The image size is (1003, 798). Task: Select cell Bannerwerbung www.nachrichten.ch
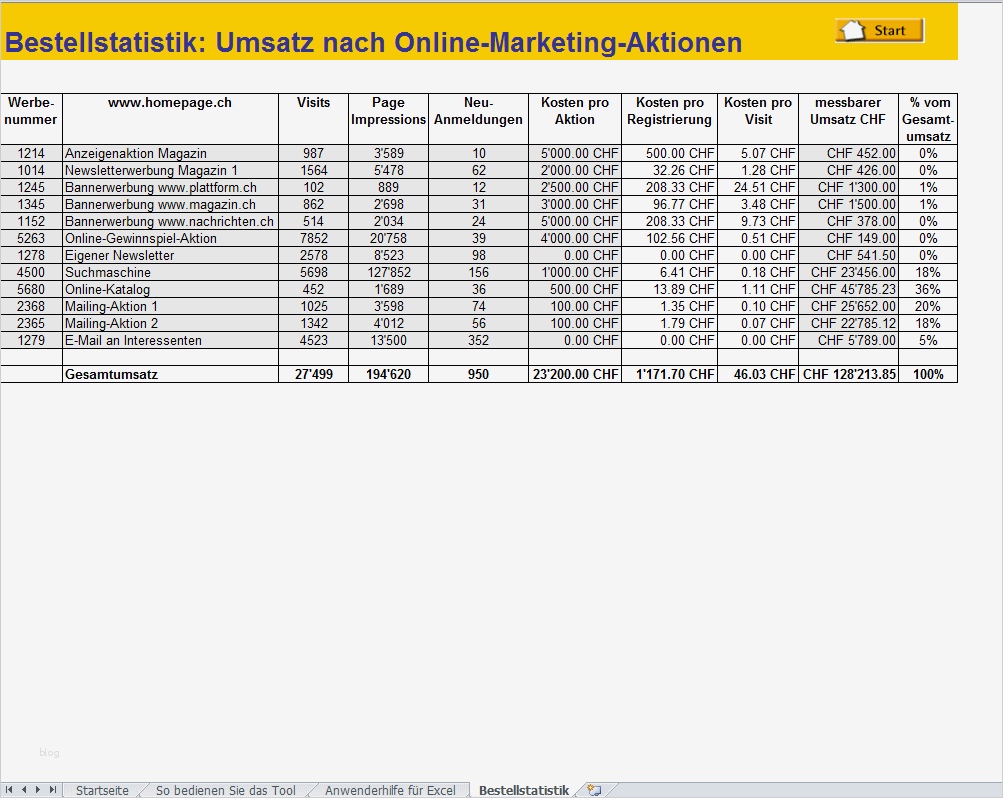170,221
